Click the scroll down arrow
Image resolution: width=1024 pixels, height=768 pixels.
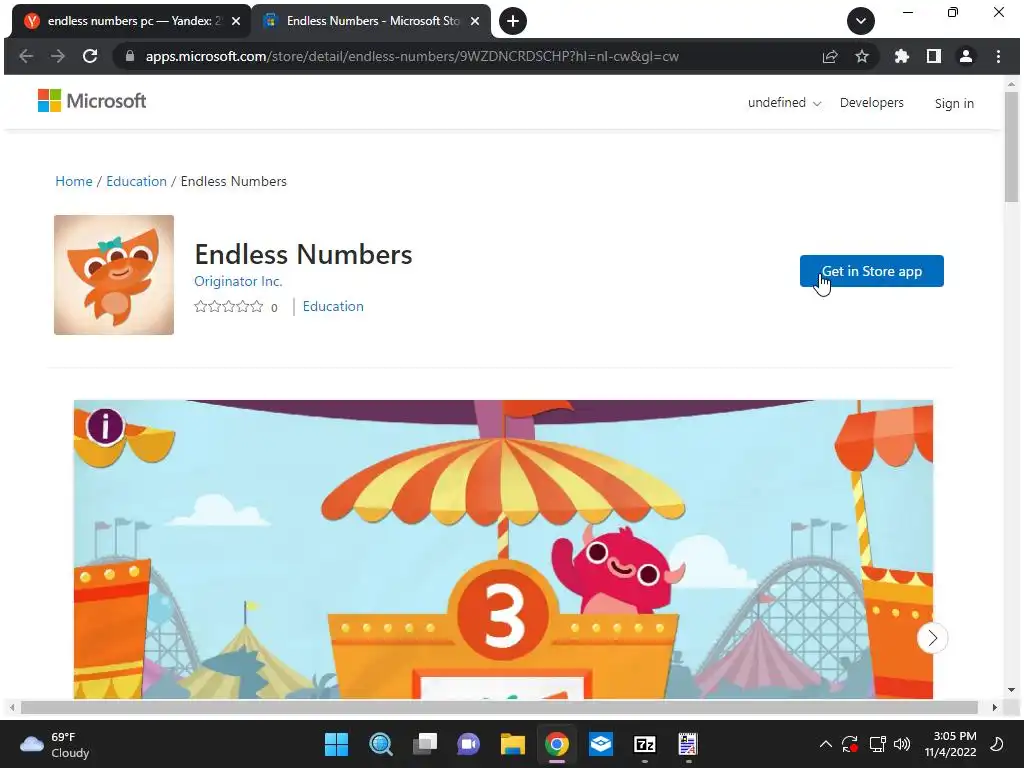[1011, 690]
